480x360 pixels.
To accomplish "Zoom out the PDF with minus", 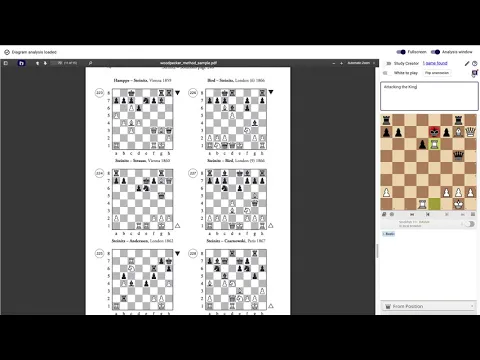I will point(334,63).
